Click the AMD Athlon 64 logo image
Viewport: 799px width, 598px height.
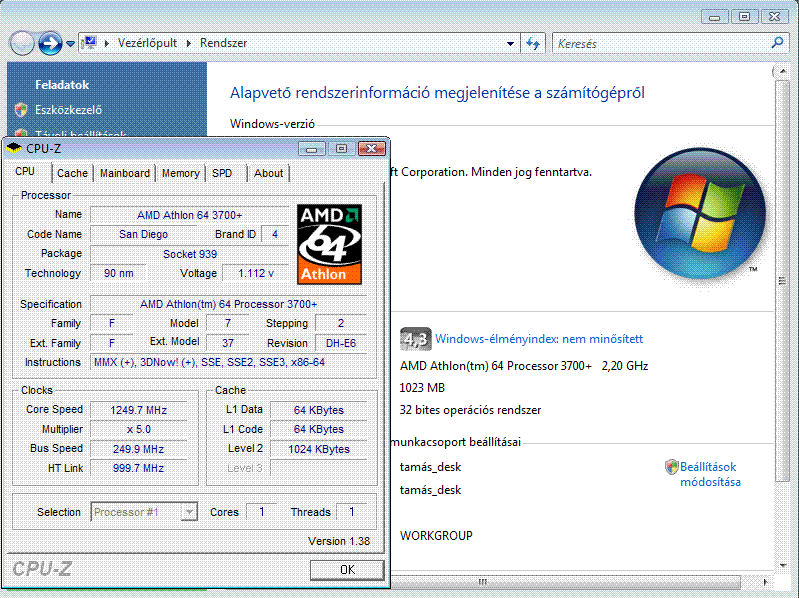click(x=329, y=244)
